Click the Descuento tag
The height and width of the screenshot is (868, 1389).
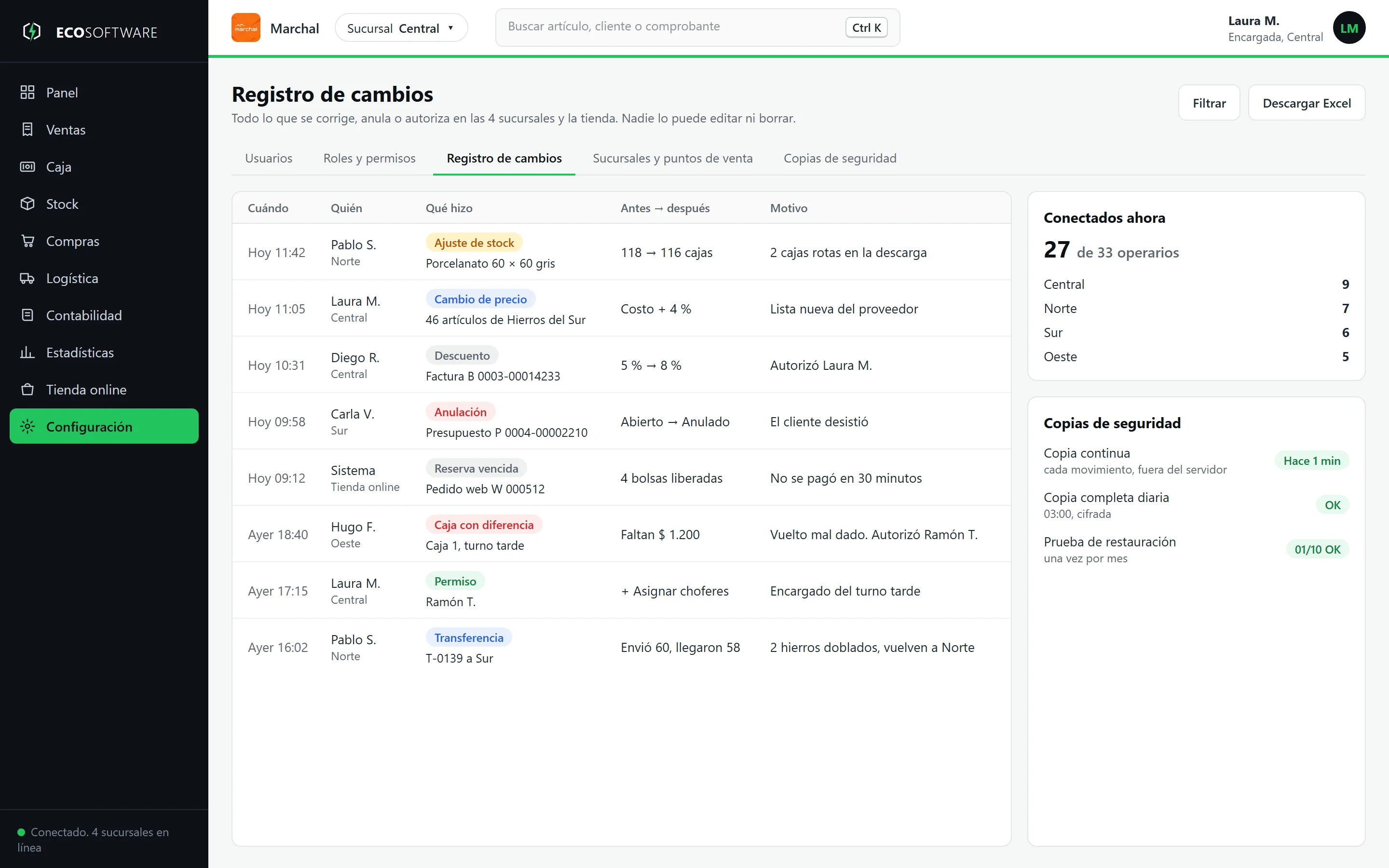coord(462,355)
